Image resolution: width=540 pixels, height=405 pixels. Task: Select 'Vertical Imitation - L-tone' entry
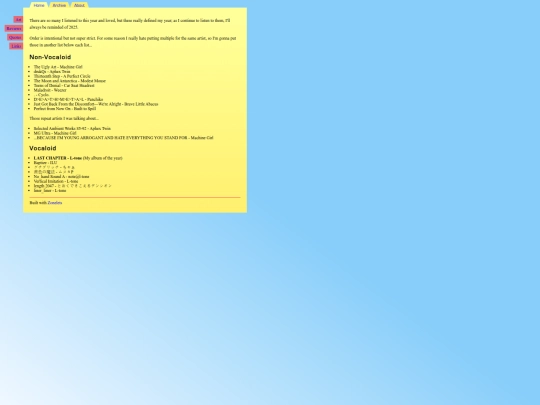[56, 181]
